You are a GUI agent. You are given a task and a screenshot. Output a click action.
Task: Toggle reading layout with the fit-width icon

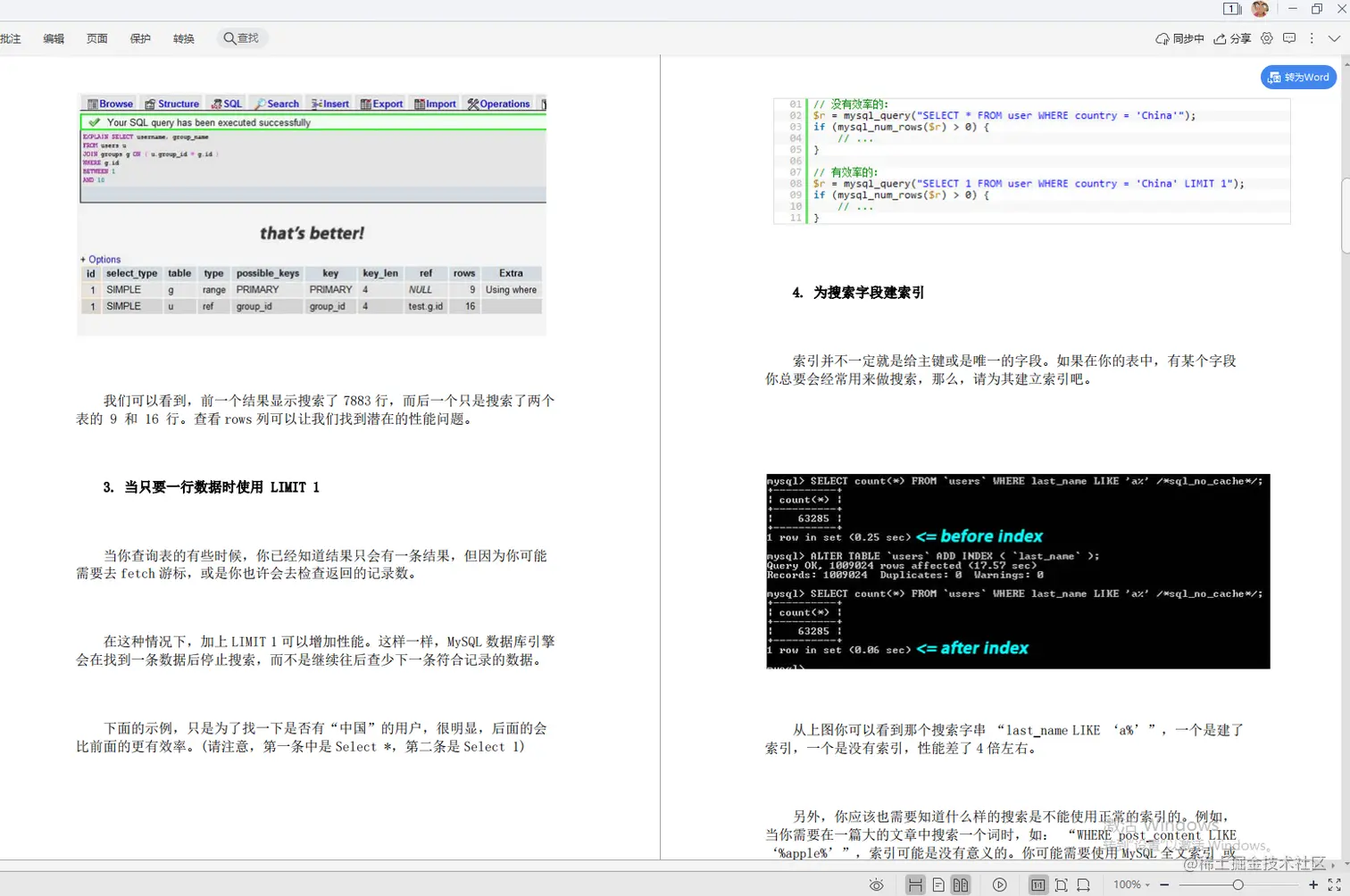coord(916,884)
